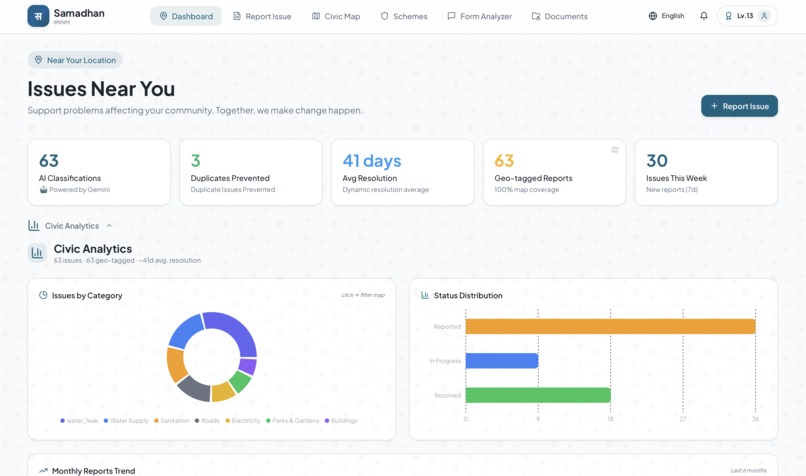Click the small chart icon in Civic Analytics toggle

(34, 225)
